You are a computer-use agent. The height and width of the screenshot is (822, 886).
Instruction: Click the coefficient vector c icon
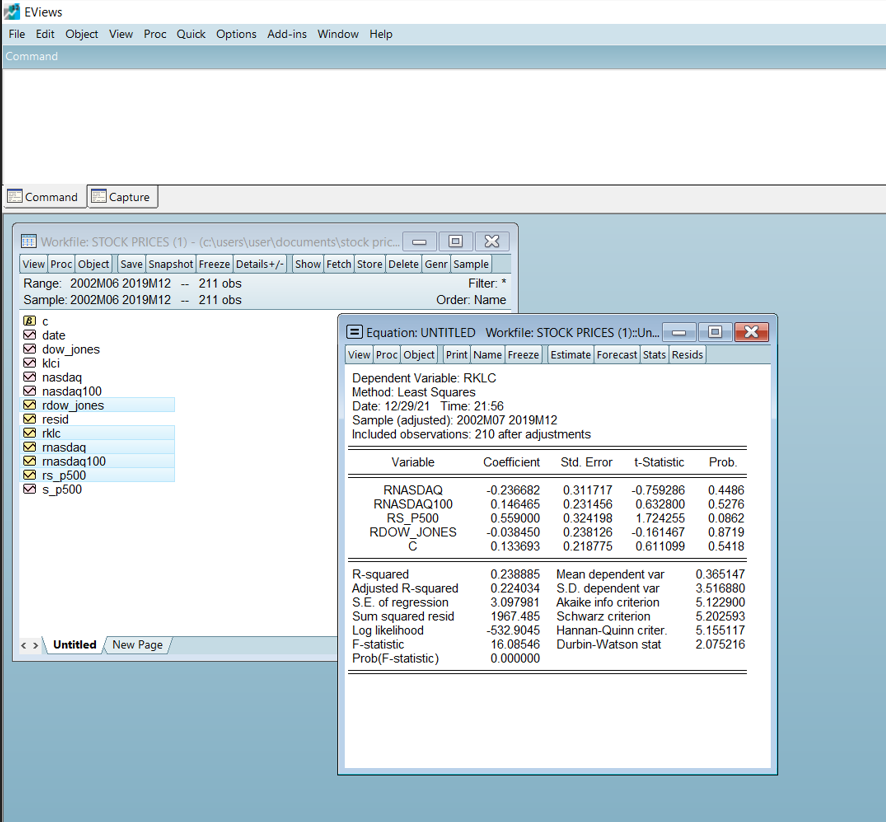[30, 321]
